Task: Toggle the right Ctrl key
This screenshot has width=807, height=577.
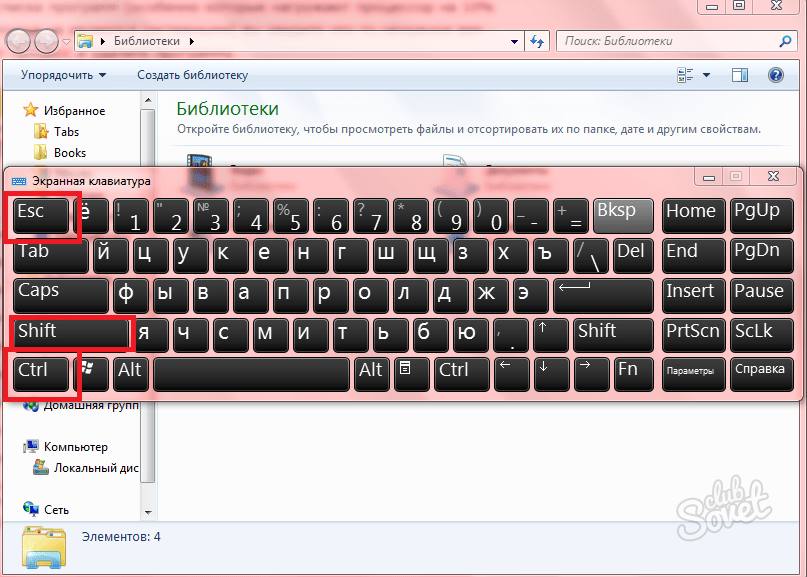Action: [462, 375]
